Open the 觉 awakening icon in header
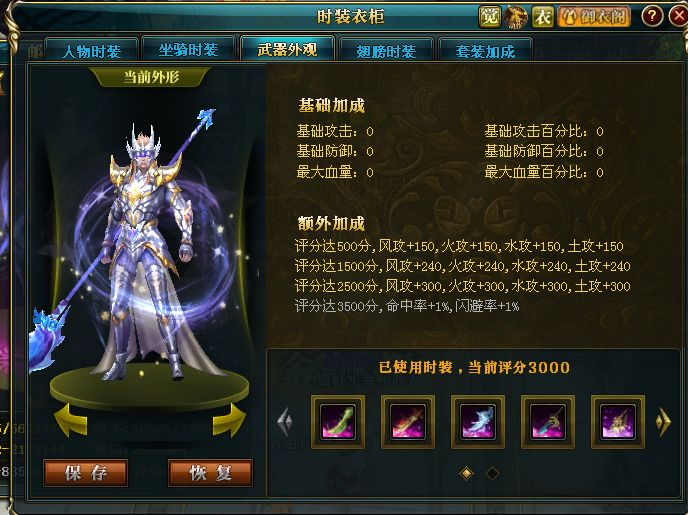Viewport: 688px width, 515px height. pyautogui.click(x=490, y=17)
